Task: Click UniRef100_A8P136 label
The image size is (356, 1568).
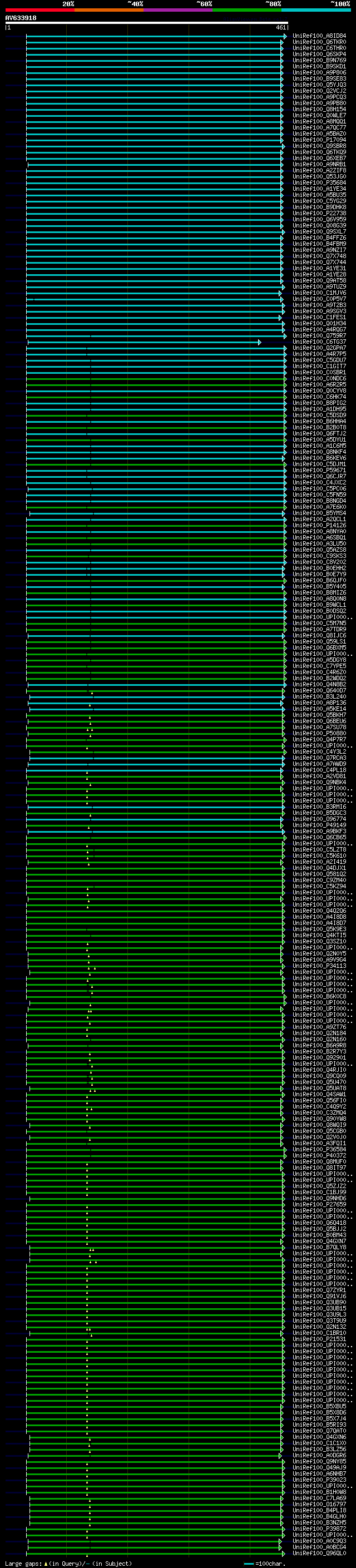Action: tap(319, 703)
